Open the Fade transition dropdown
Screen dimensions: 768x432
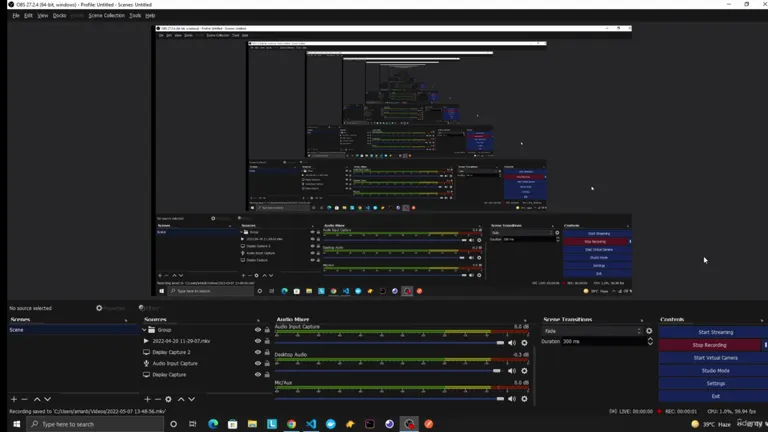coord(592,331)
